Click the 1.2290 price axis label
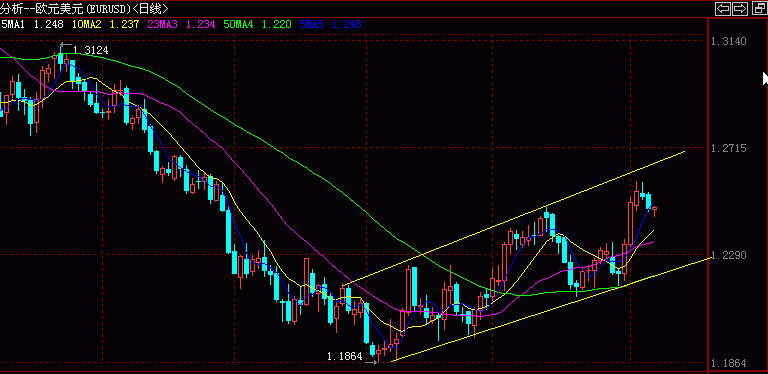This screenshot has width=768, height=374. 729,255
